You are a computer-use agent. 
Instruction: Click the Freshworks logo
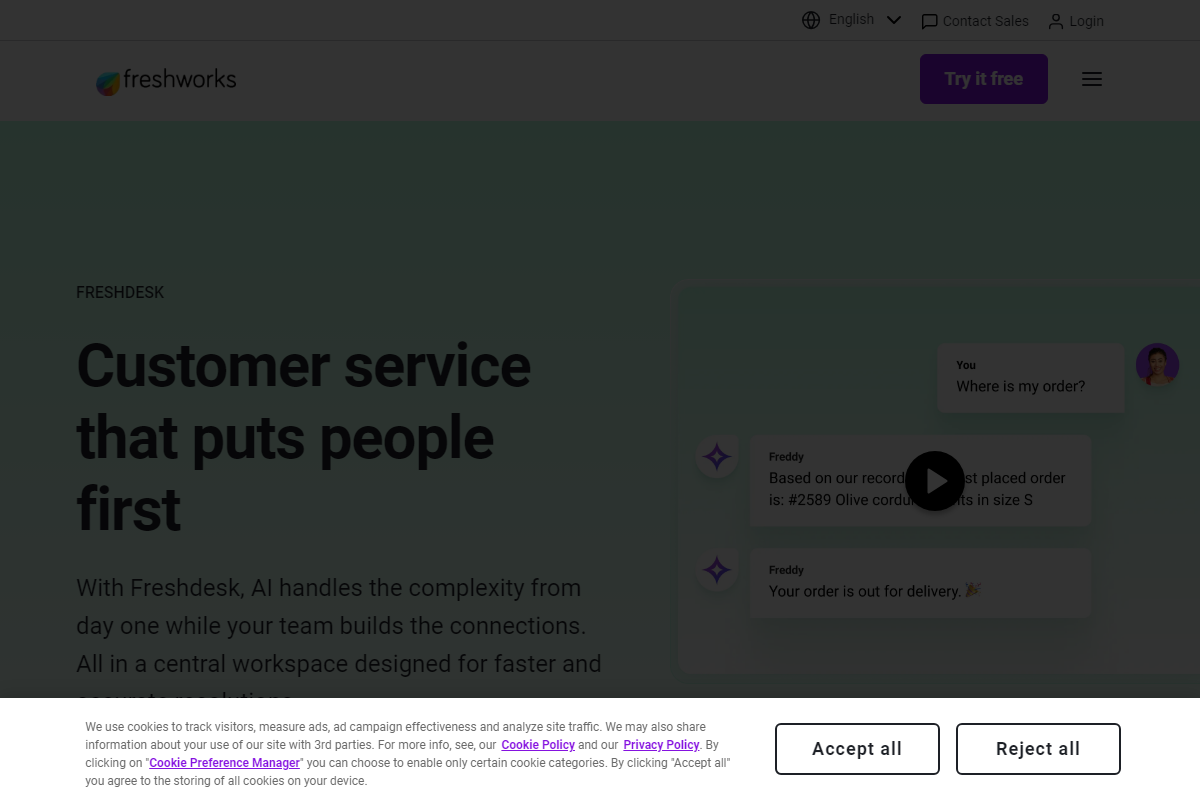pyautogui.click(x=166, y=81)
